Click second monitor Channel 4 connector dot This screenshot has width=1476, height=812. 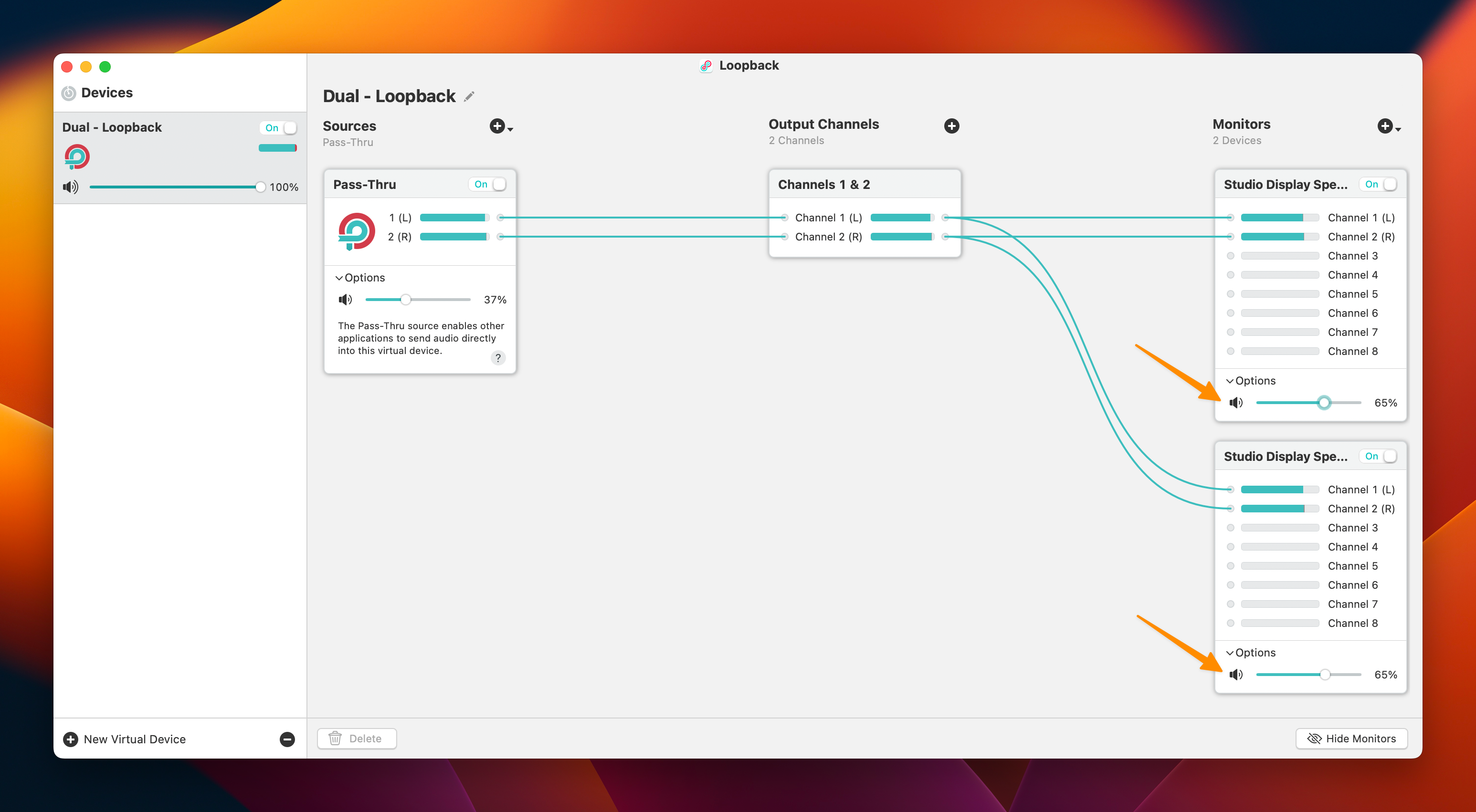pos(1230,547)
